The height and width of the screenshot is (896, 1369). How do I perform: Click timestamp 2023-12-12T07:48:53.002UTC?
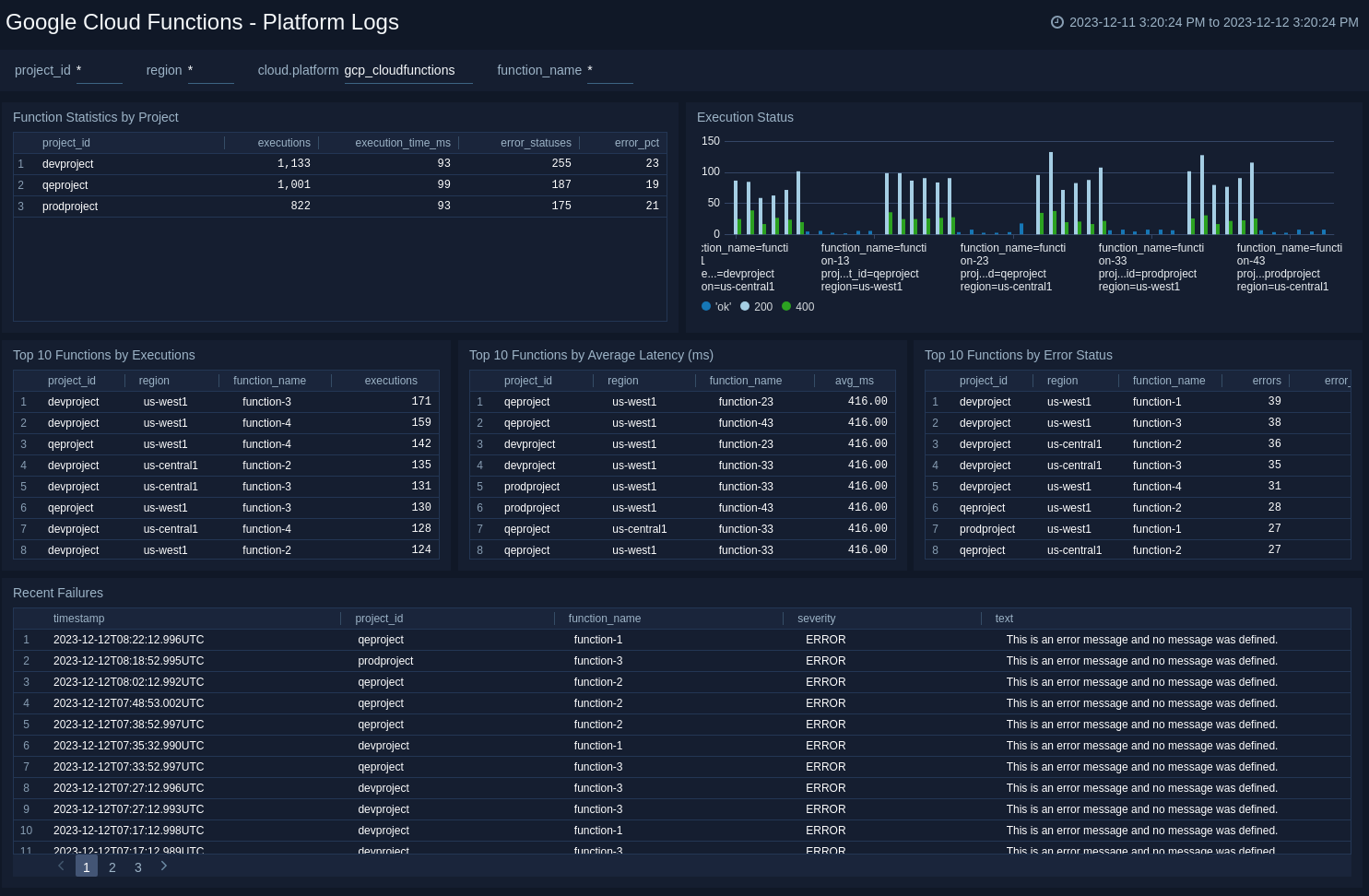tap(129, 703)
